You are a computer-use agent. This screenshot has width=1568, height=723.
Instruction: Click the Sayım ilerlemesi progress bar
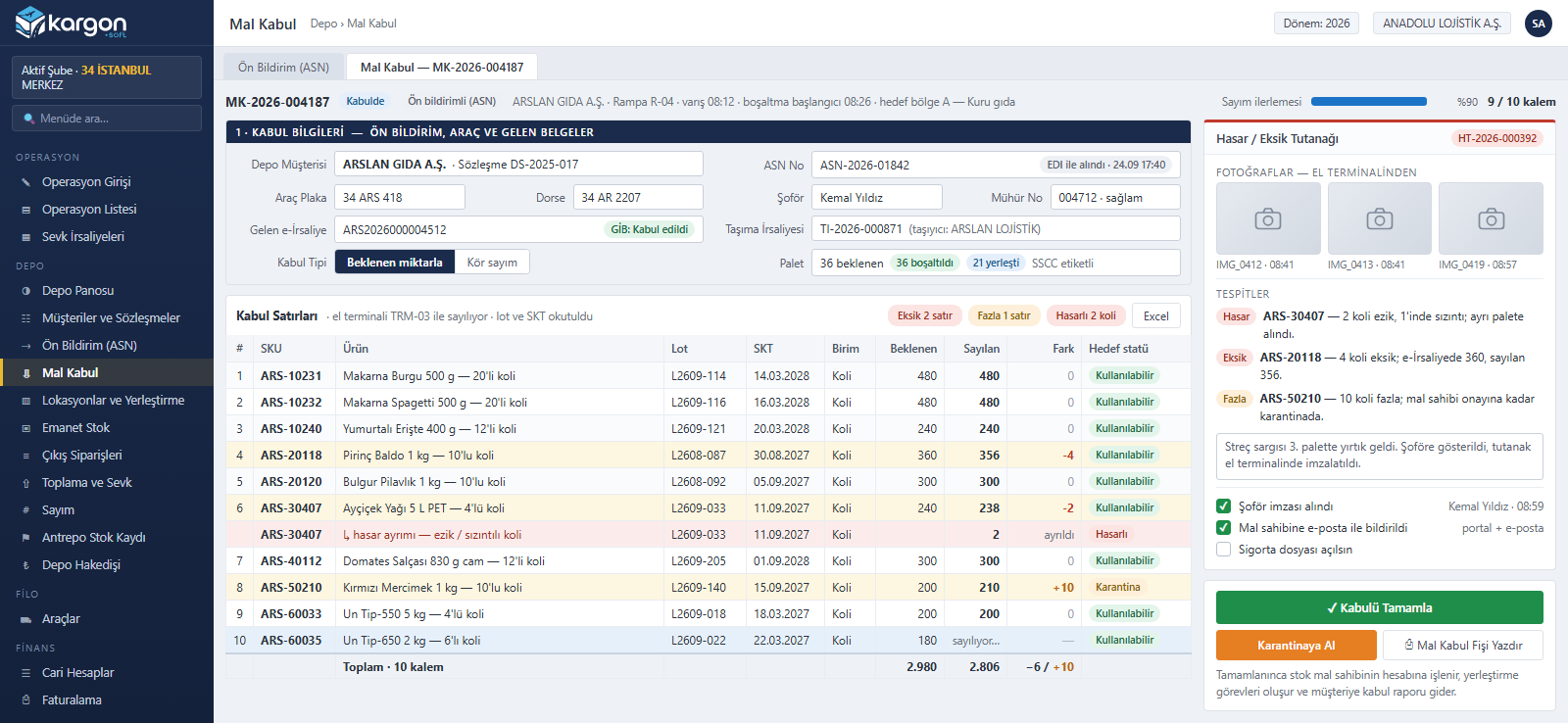point(1369,102)
